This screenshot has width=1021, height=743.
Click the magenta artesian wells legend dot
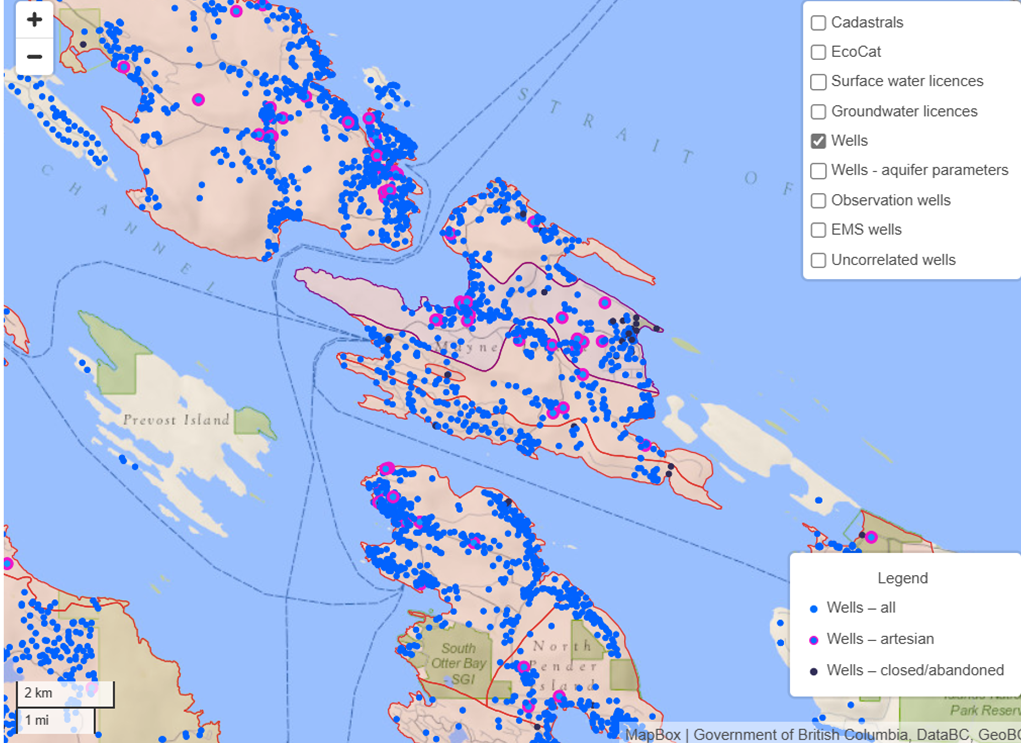pos(814,640)
